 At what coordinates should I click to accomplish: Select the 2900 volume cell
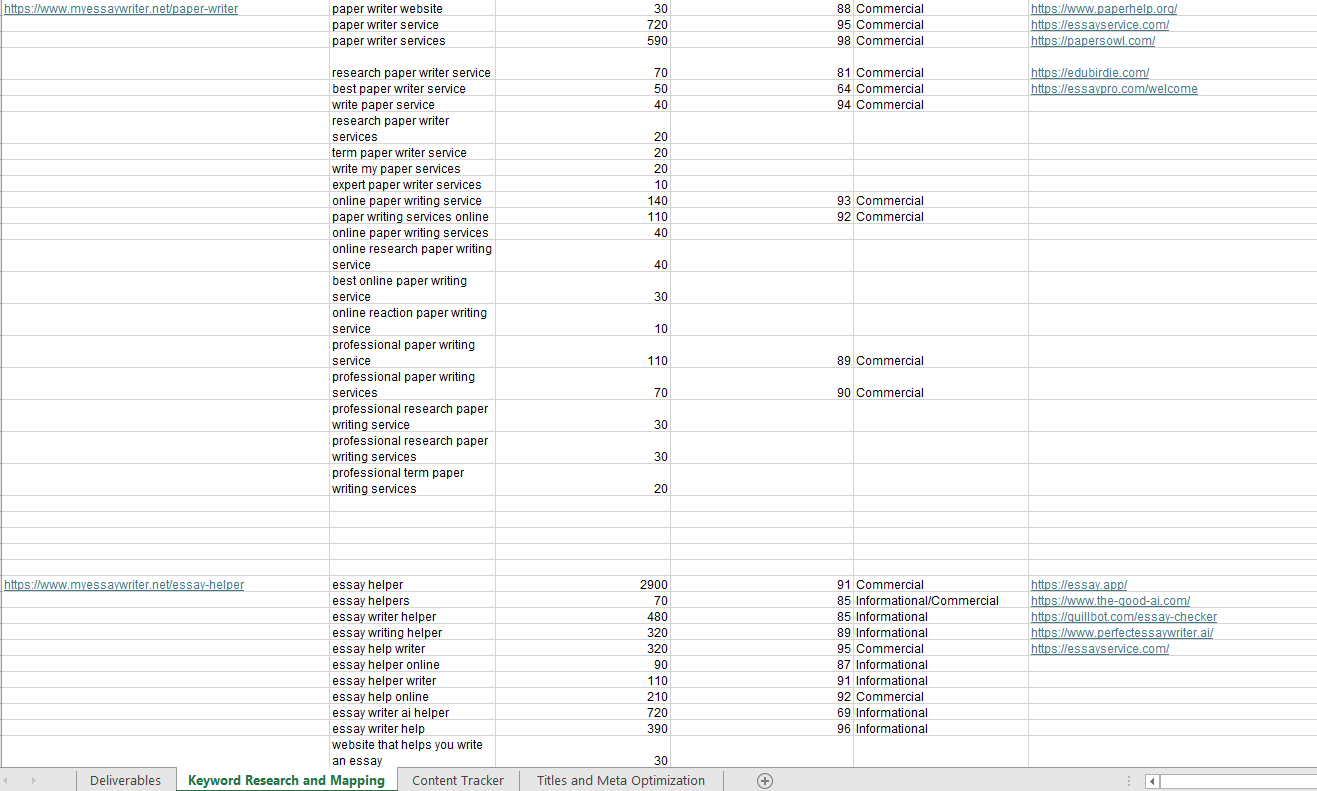(583, 585)
